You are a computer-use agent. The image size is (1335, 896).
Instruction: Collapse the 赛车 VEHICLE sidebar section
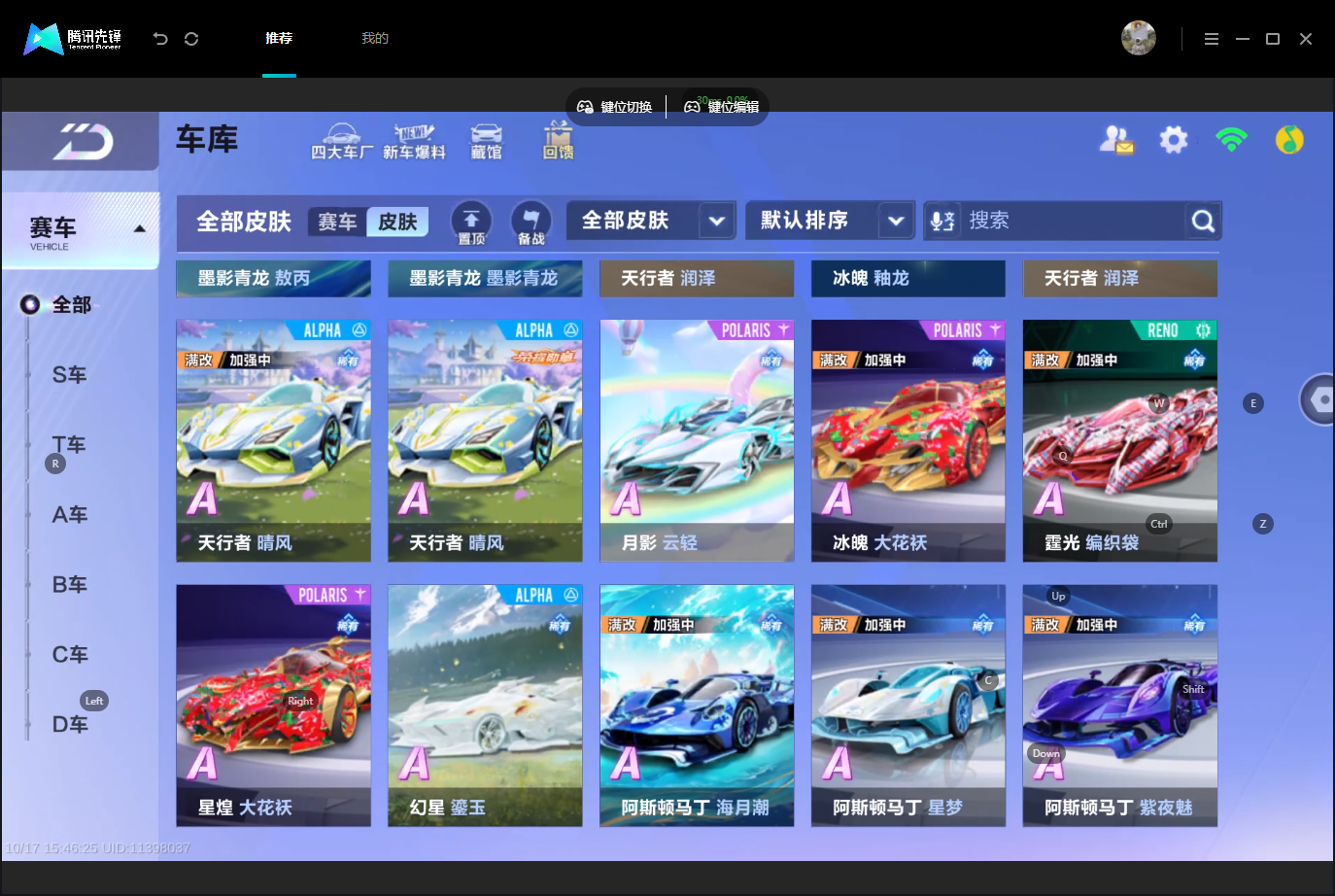tap(81, 230)
